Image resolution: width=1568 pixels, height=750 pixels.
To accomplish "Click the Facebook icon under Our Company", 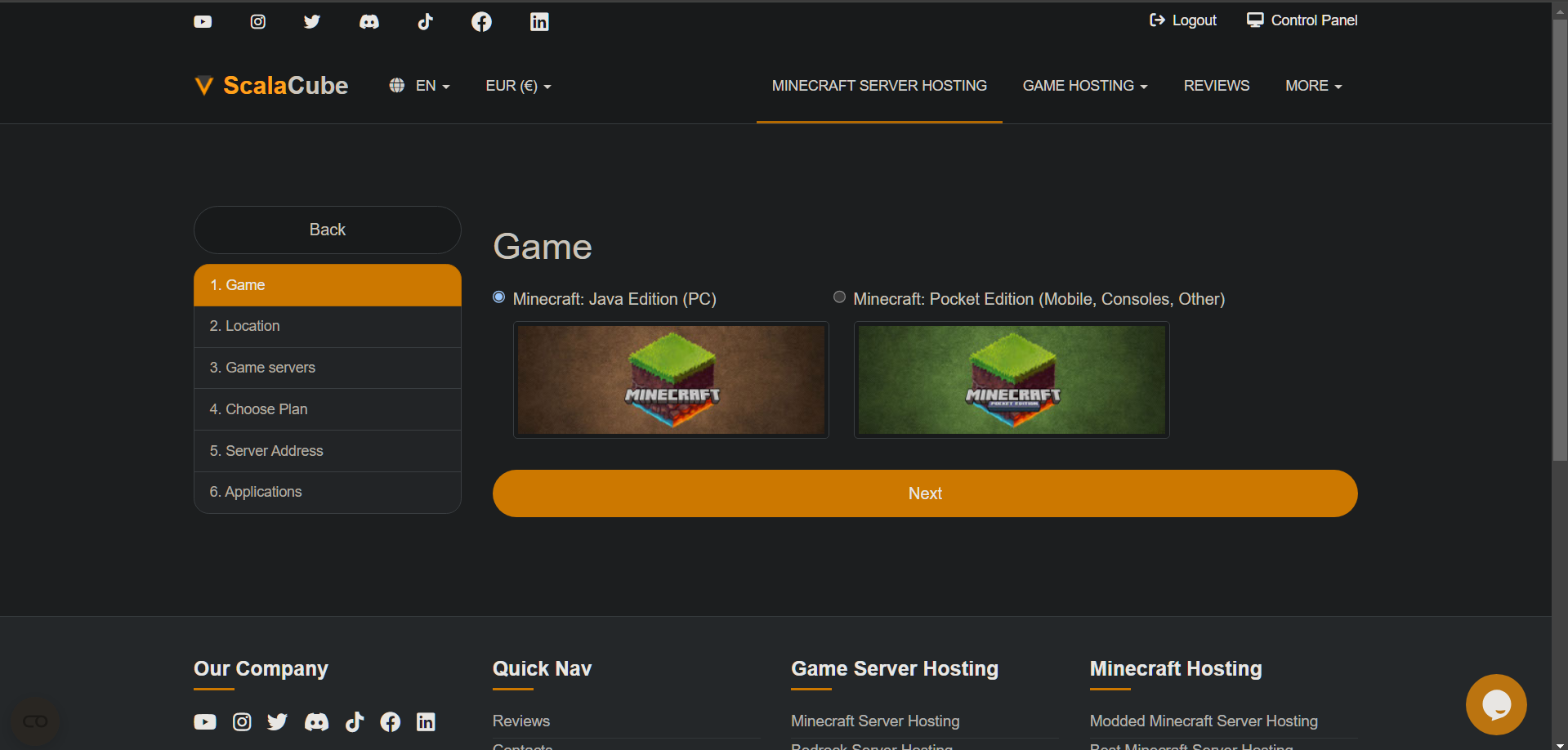I will (x=391, y=722).
